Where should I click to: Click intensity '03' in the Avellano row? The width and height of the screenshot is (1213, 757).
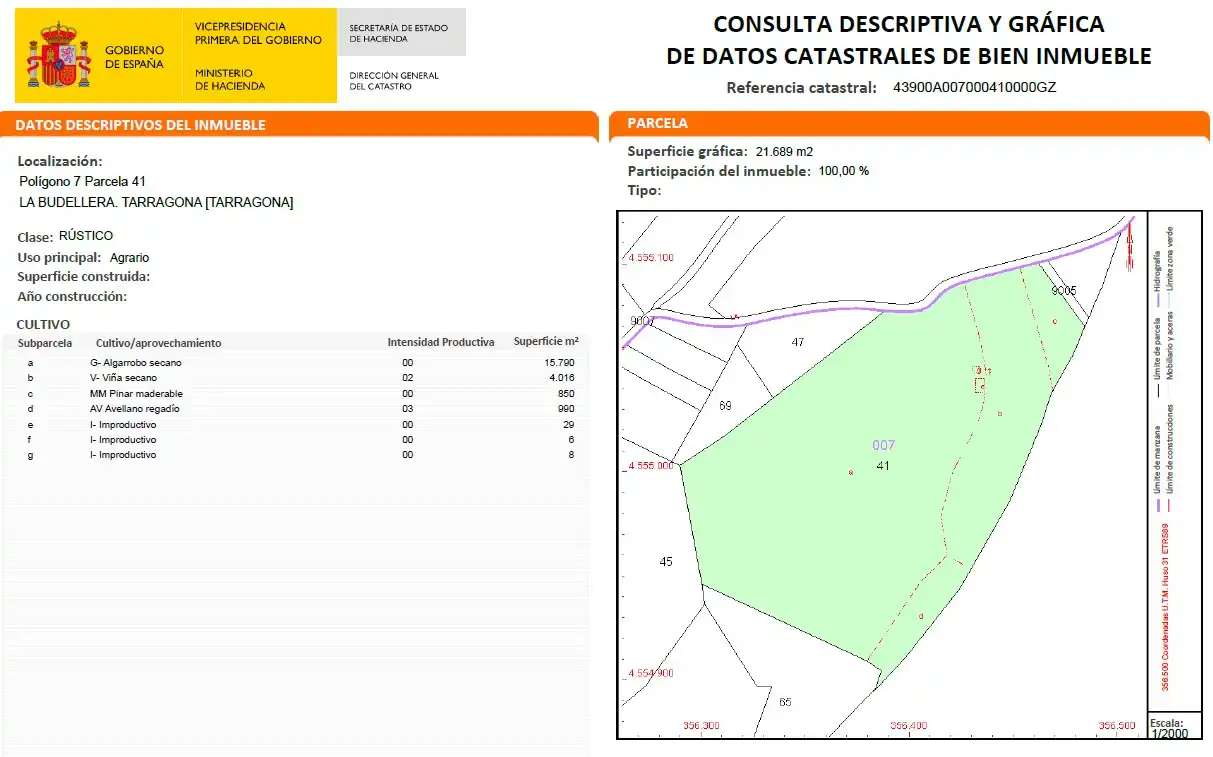(x=407, y=409)
